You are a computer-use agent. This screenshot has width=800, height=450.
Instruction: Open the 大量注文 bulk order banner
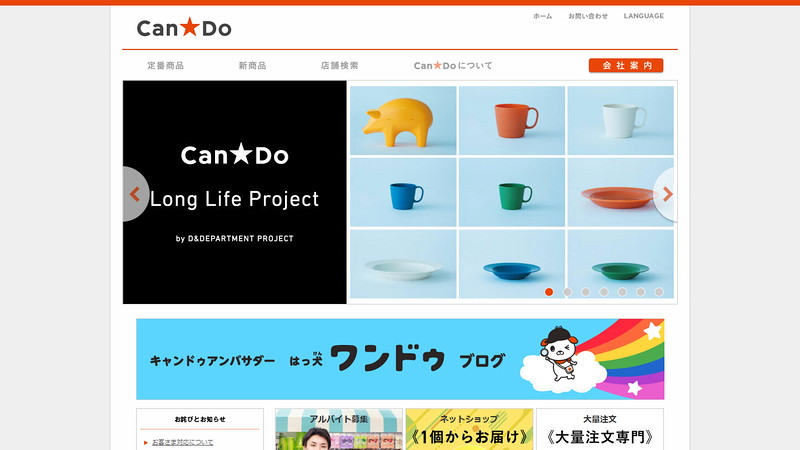pos(600,429)
